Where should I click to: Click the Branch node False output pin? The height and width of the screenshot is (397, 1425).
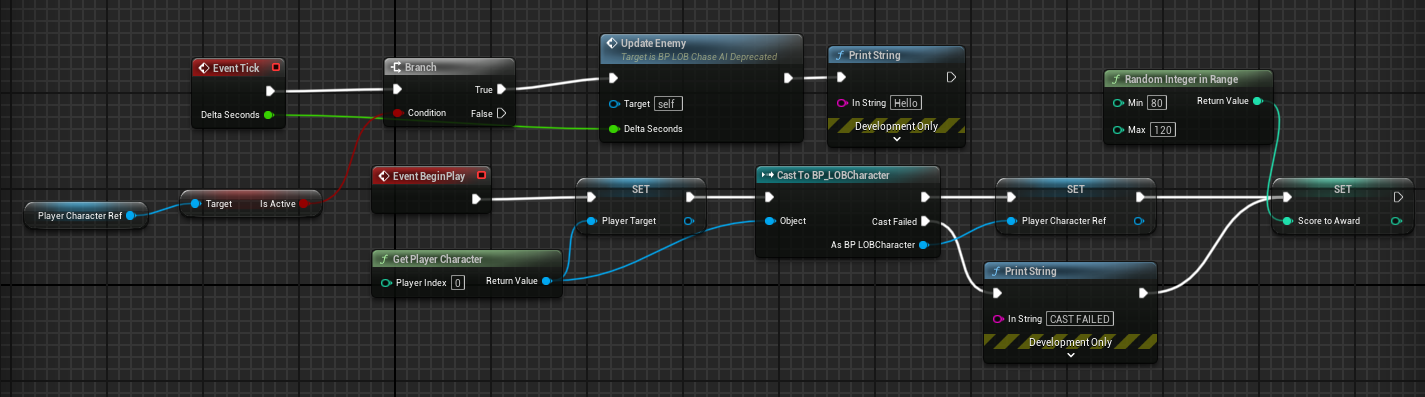coord(501,113)
